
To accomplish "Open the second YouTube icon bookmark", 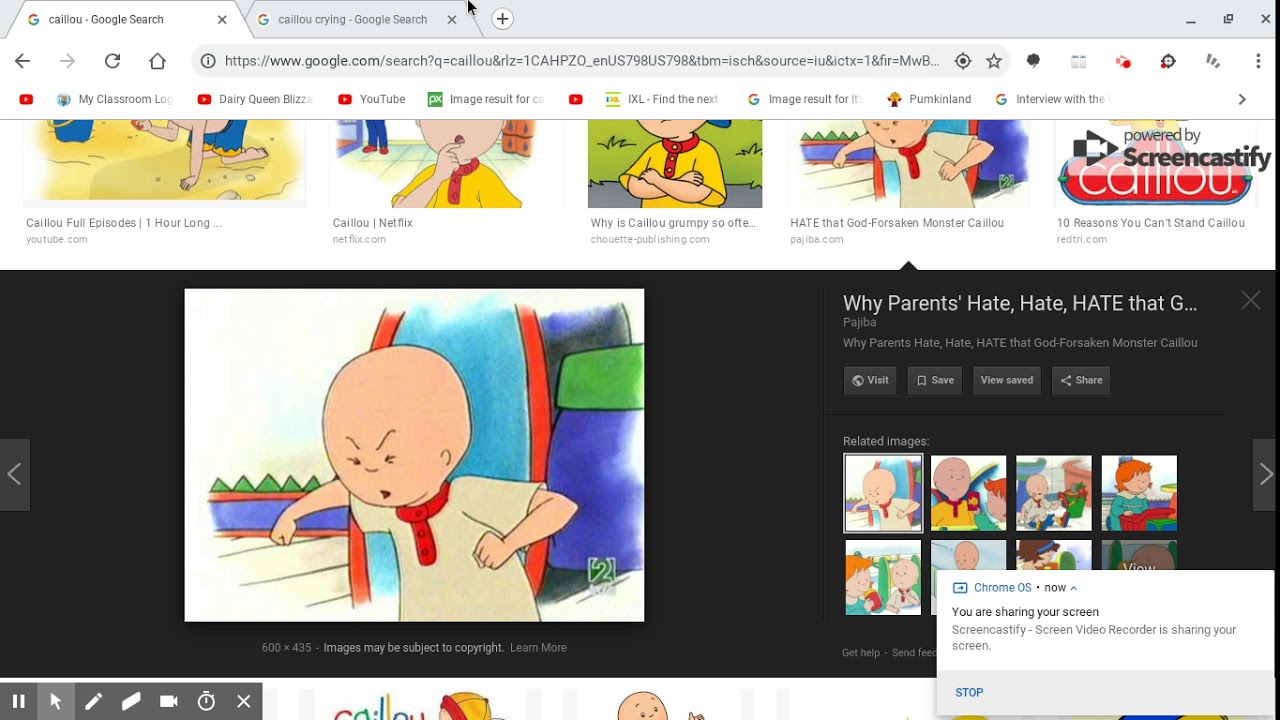I will pos(575,99).
